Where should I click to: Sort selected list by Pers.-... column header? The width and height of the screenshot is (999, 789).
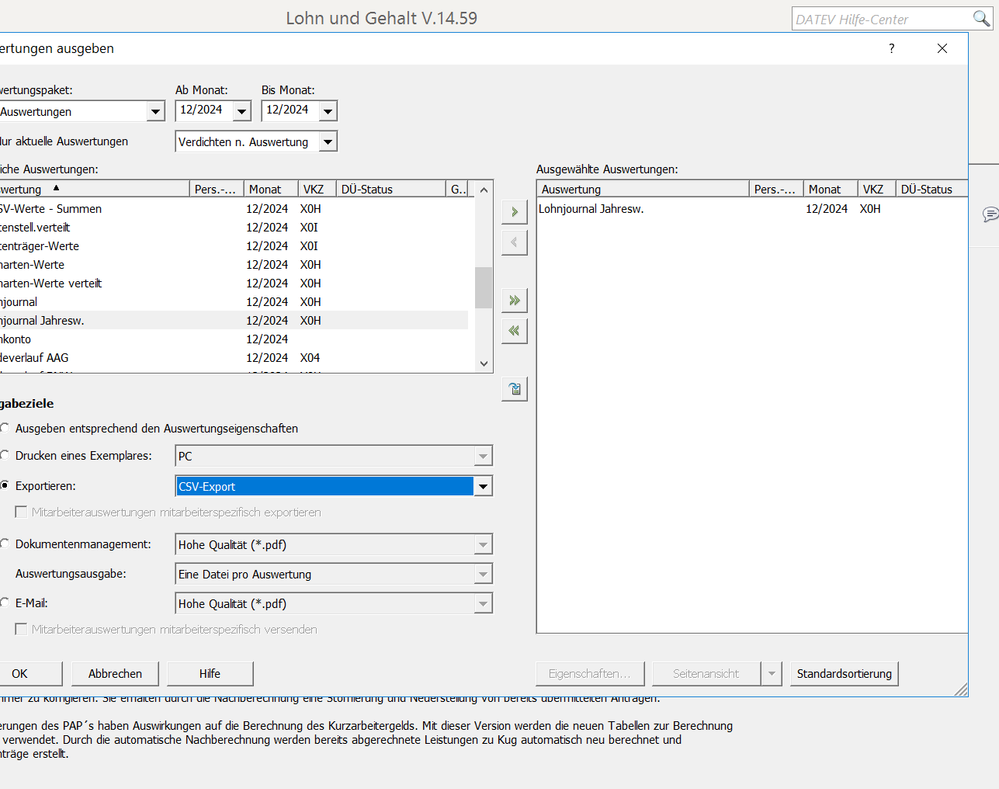tap(776, 189)
